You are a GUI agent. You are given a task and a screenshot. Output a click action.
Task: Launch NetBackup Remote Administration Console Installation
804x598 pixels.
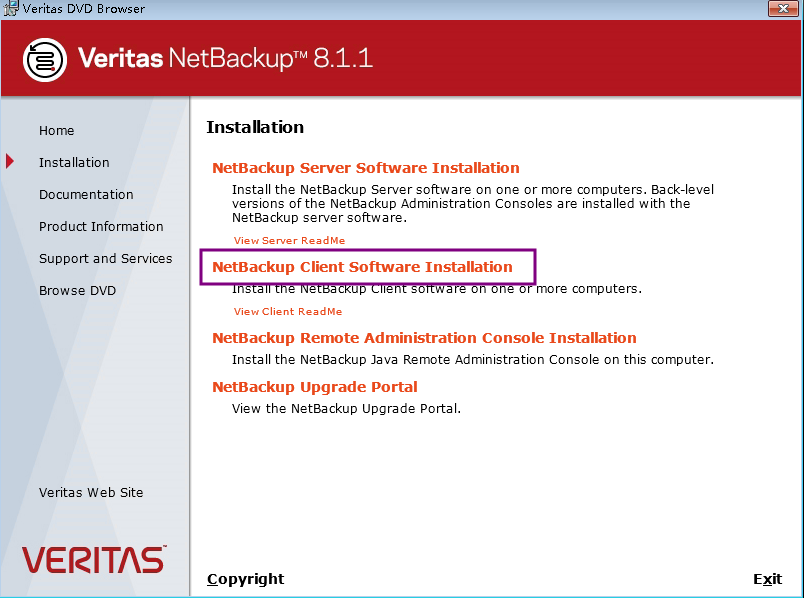423,338
